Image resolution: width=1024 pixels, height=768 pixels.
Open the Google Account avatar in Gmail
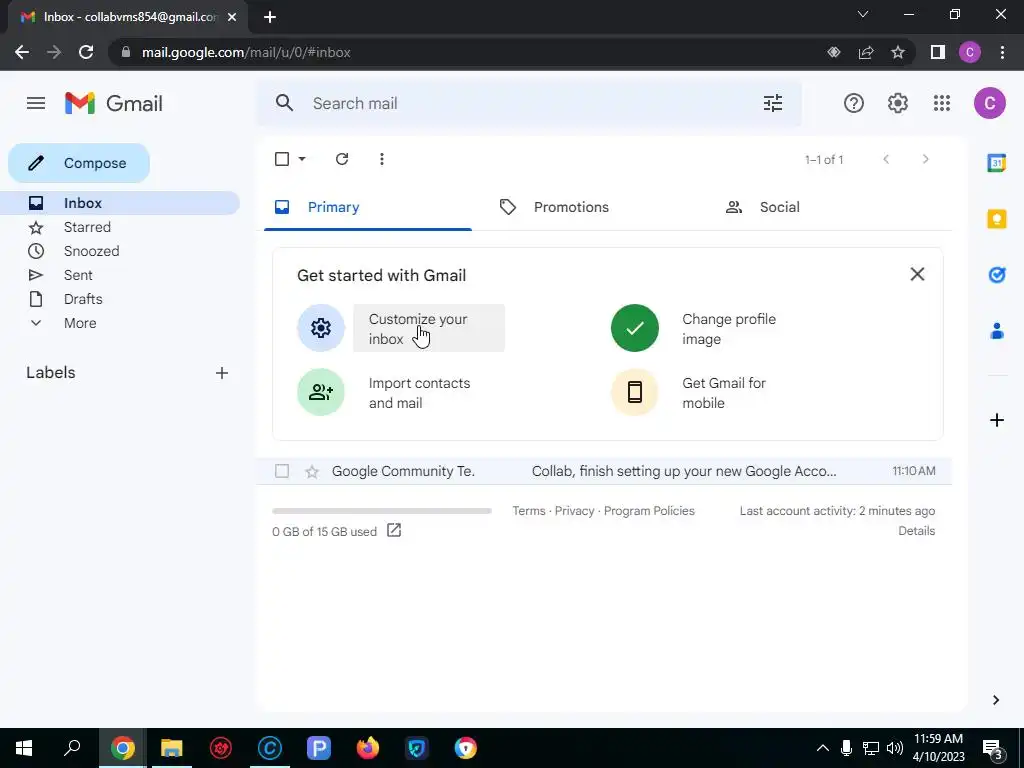(x=989, y=103)
